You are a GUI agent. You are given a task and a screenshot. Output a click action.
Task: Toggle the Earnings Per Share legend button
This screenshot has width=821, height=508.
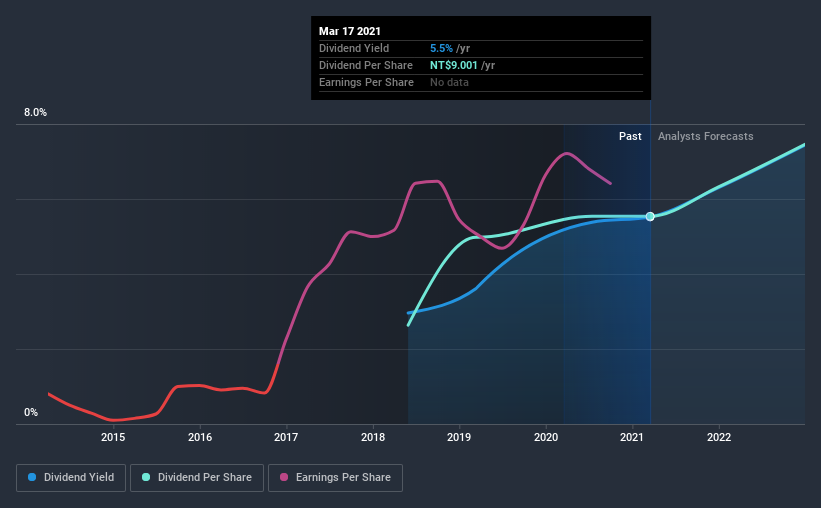coord(335,478)
